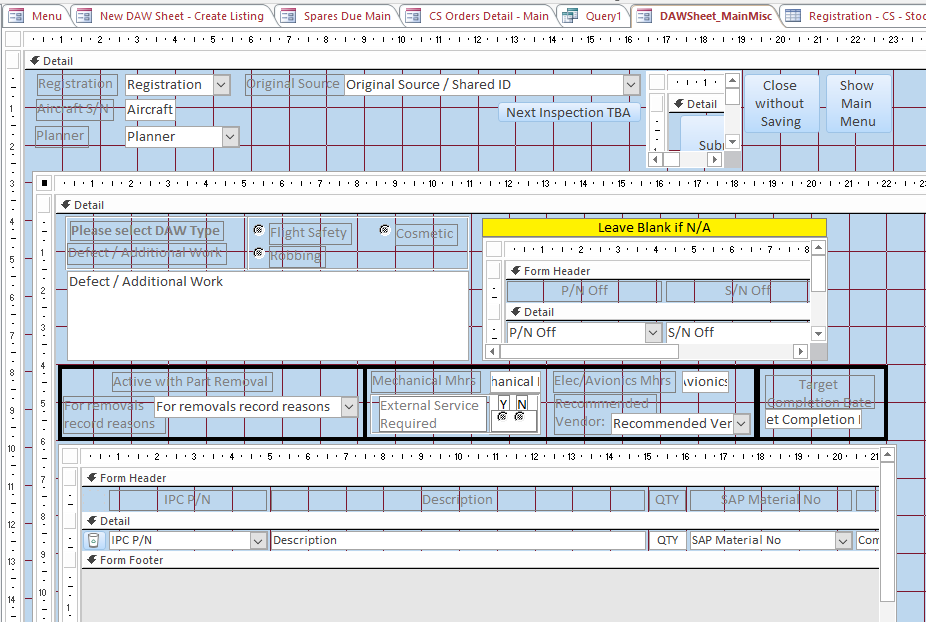The width and height of the screenshot is (926, 622).
Task: Select the Target Completion Date label
Action: coord(819,393)
